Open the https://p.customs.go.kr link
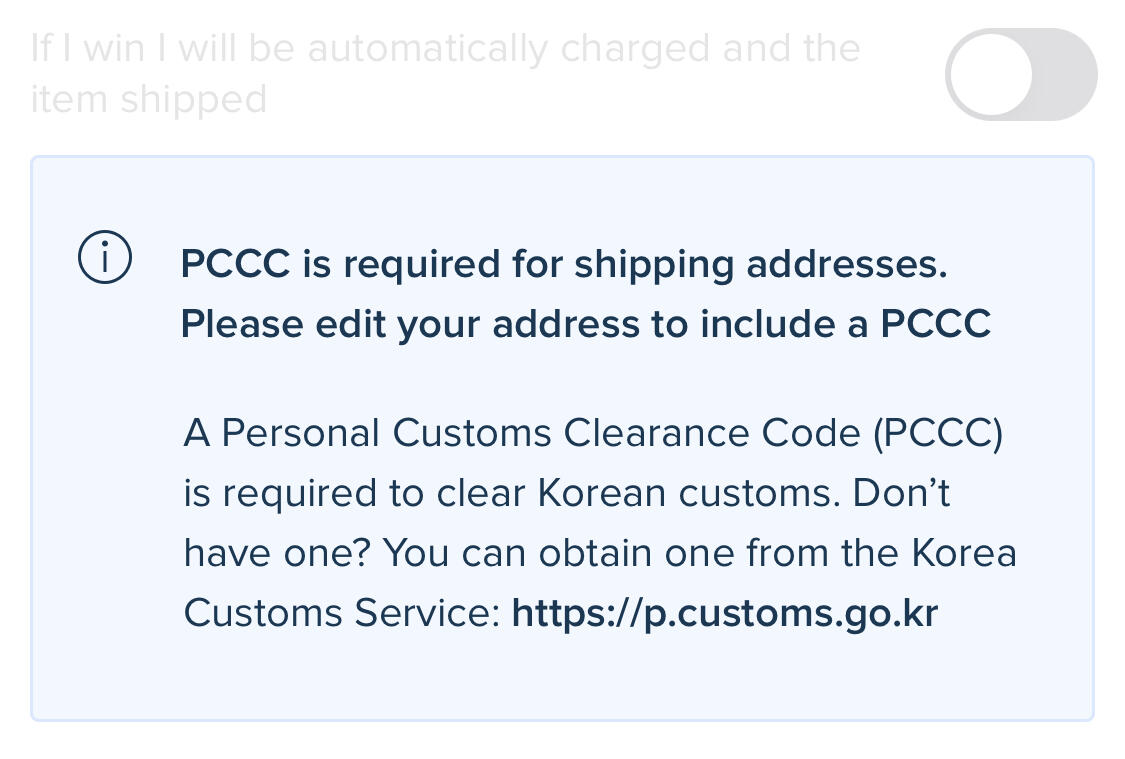Screen dimensions: 1125x759 (x=725, y=613)
